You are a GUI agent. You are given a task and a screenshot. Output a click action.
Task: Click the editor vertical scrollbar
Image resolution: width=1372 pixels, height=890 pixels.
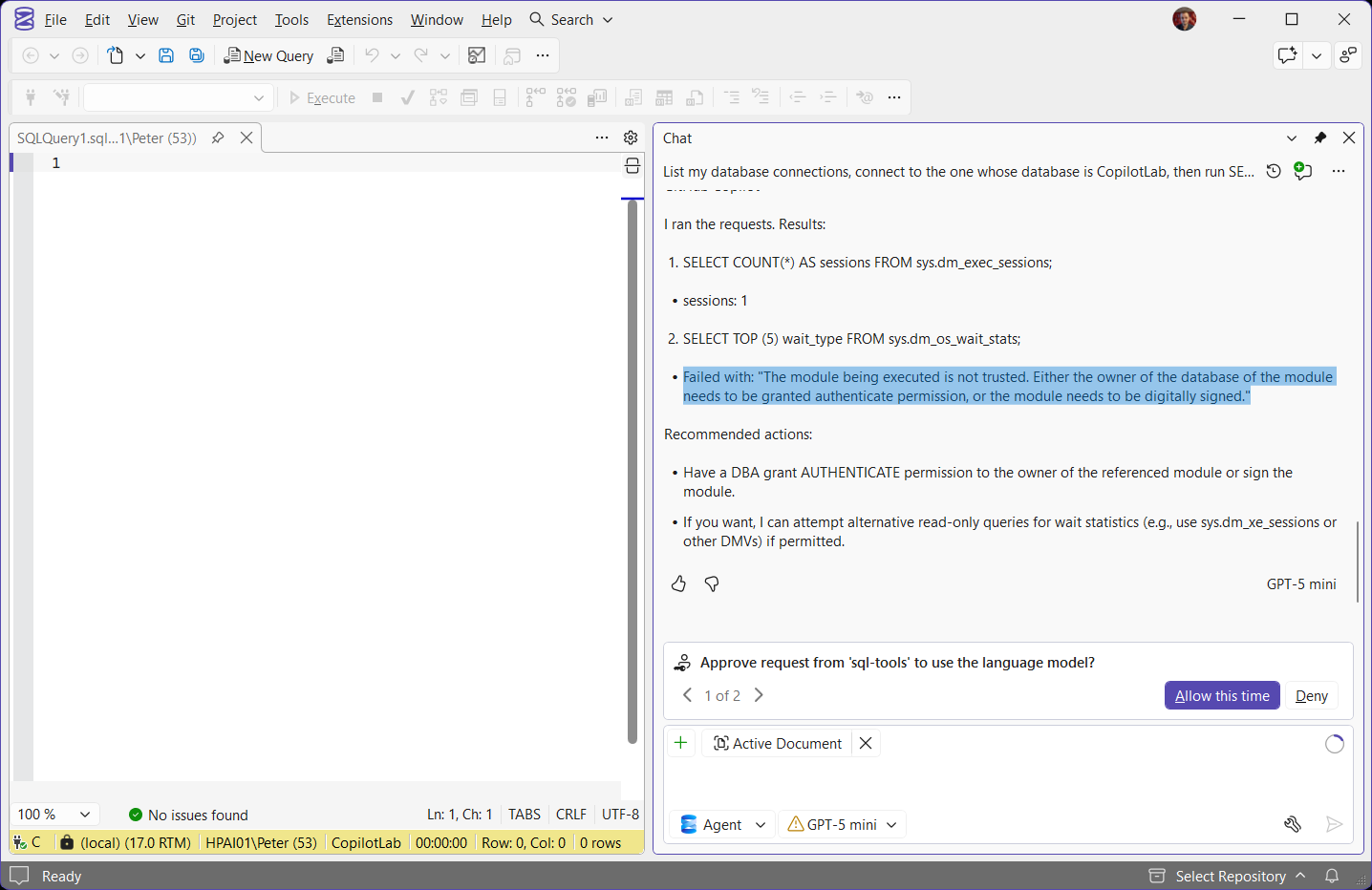point(632,472)
